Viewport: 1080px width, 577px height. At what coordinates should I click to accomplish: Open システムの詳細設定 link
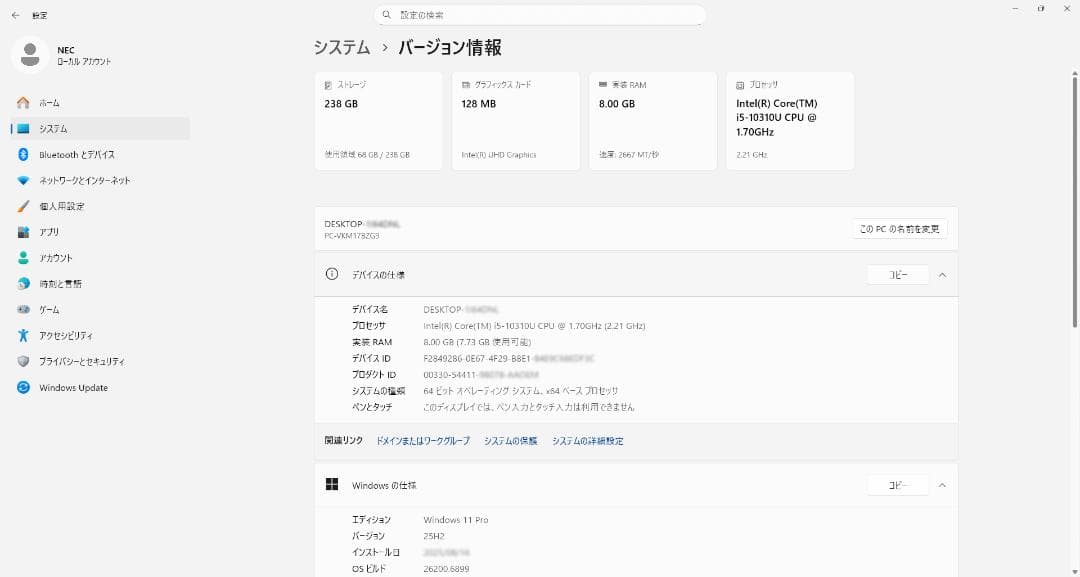589,440
